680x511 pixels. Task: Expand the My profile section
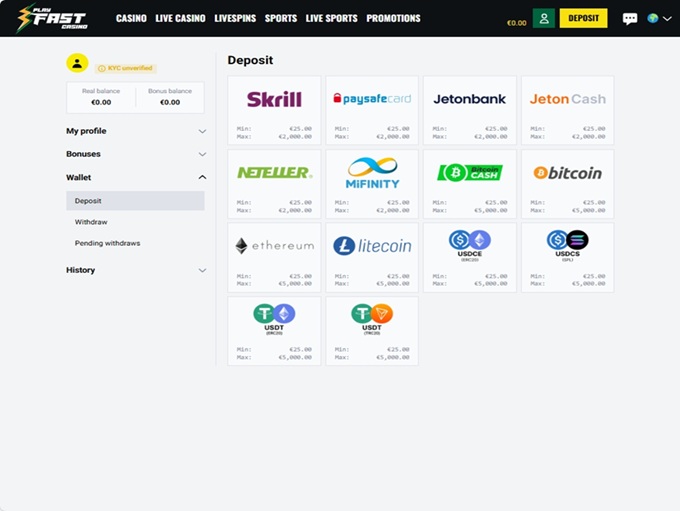pyautogui.click(x=134, y=131)
